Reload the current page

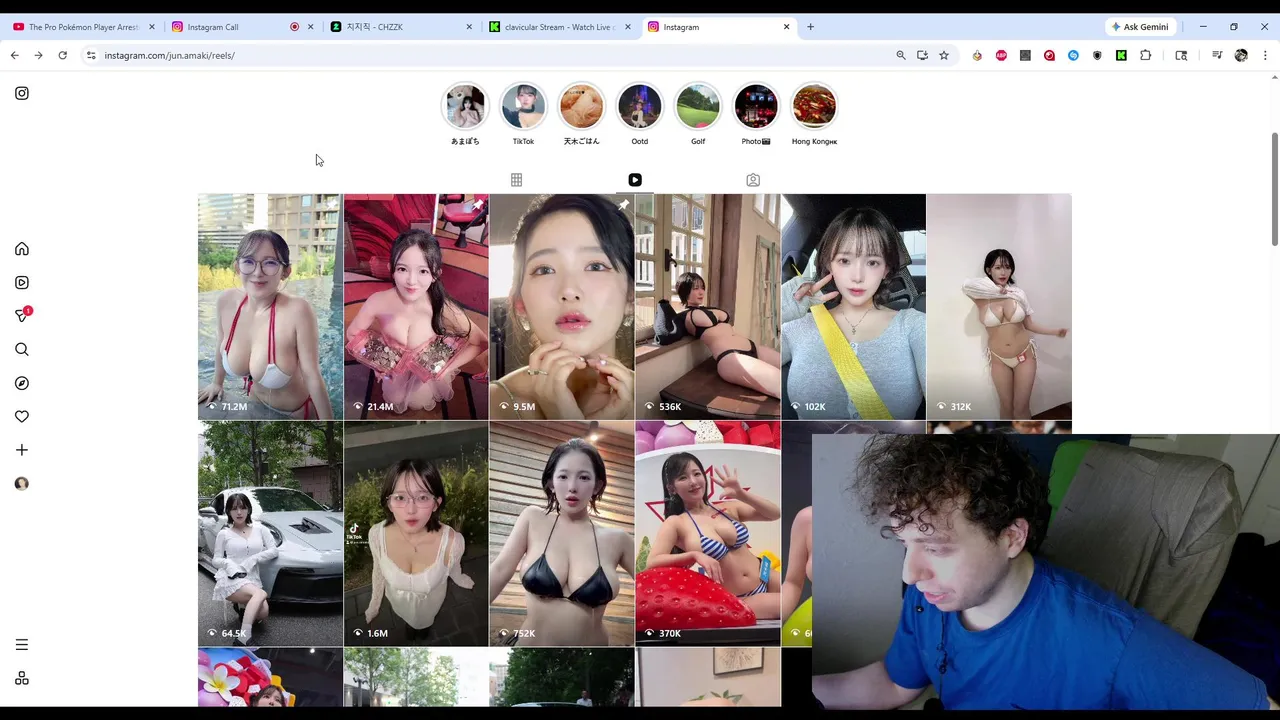click(x=62, y=55)
